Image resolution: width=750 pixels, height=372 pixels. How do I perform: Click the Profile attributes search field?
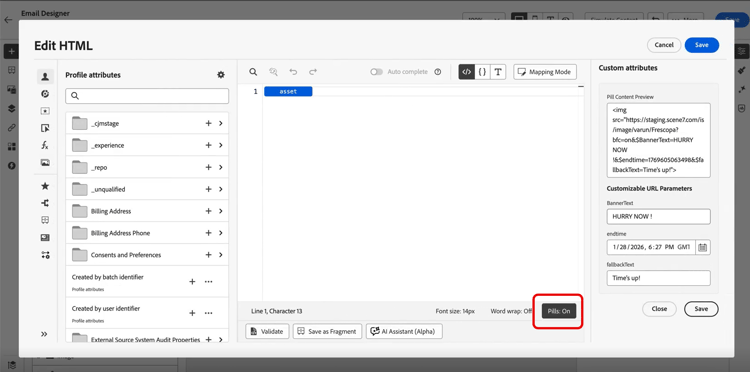coord(147,96)
